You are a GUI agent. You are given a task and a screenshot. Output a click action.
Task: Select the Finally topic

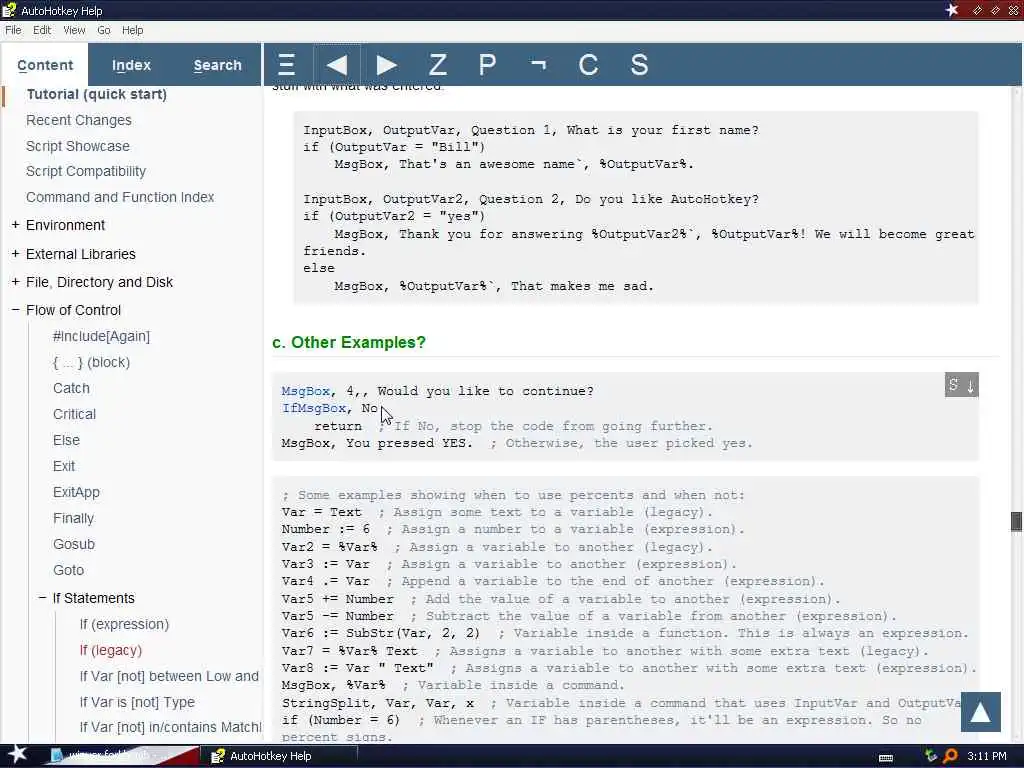coord(73,518)
